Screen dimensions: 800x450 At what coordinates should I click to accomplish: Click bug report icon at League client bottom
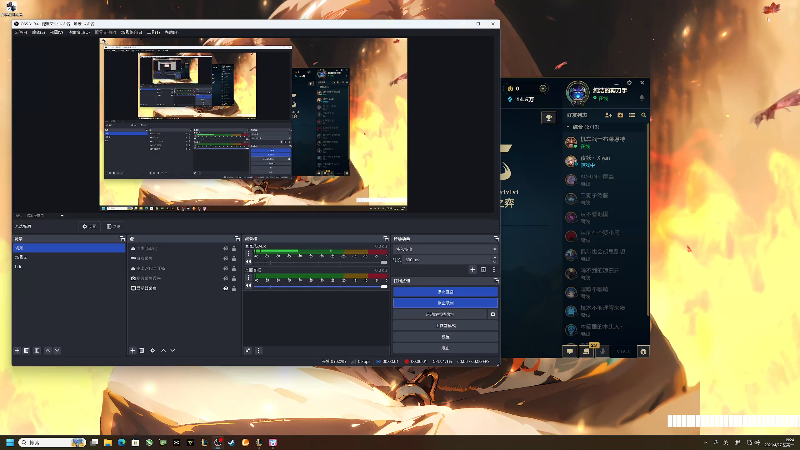click(643, 351)
